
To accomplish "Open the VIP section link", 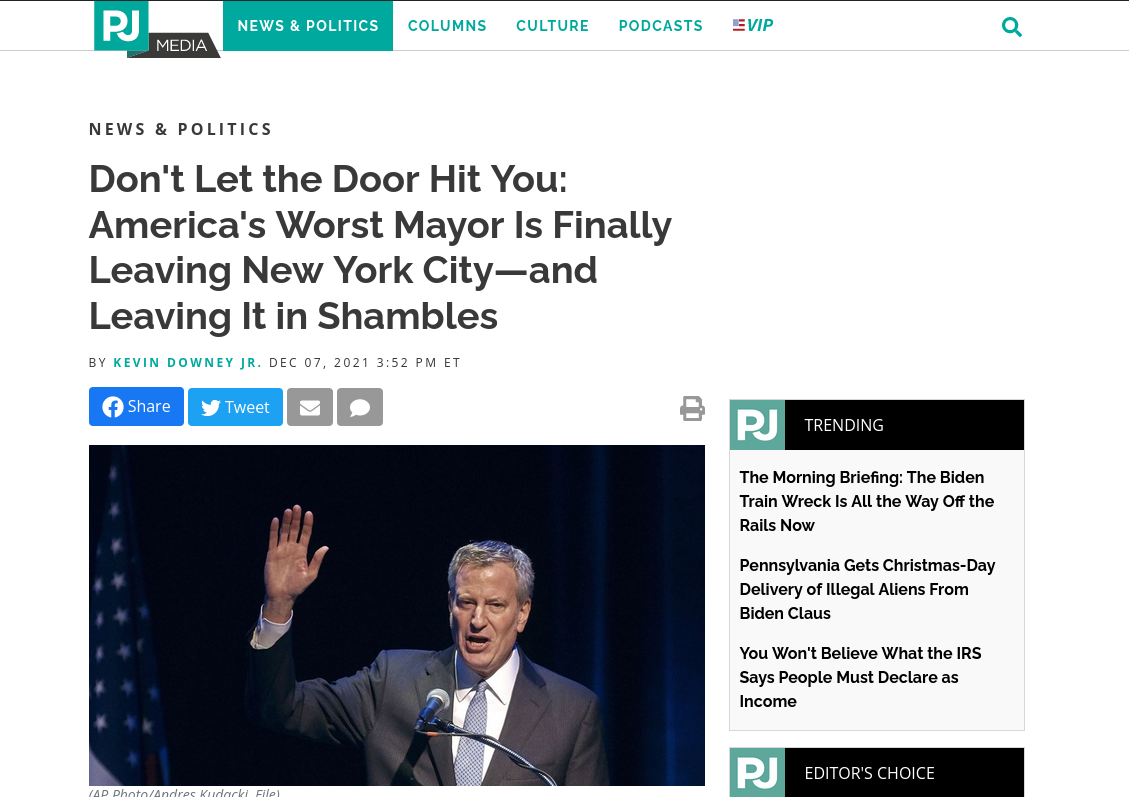I will point(753,25).
